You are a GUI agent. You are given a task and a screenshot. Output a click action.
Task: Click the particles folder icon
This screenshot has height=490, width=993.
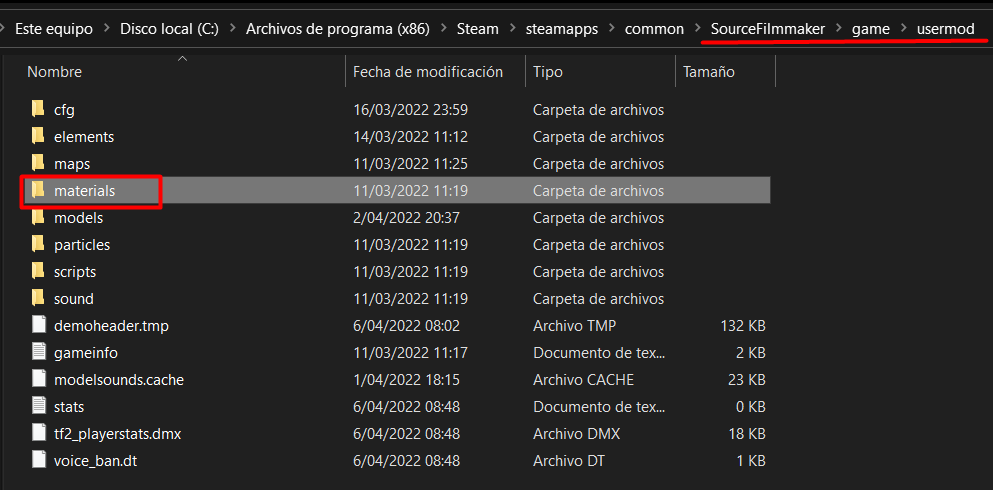(38, 244)
